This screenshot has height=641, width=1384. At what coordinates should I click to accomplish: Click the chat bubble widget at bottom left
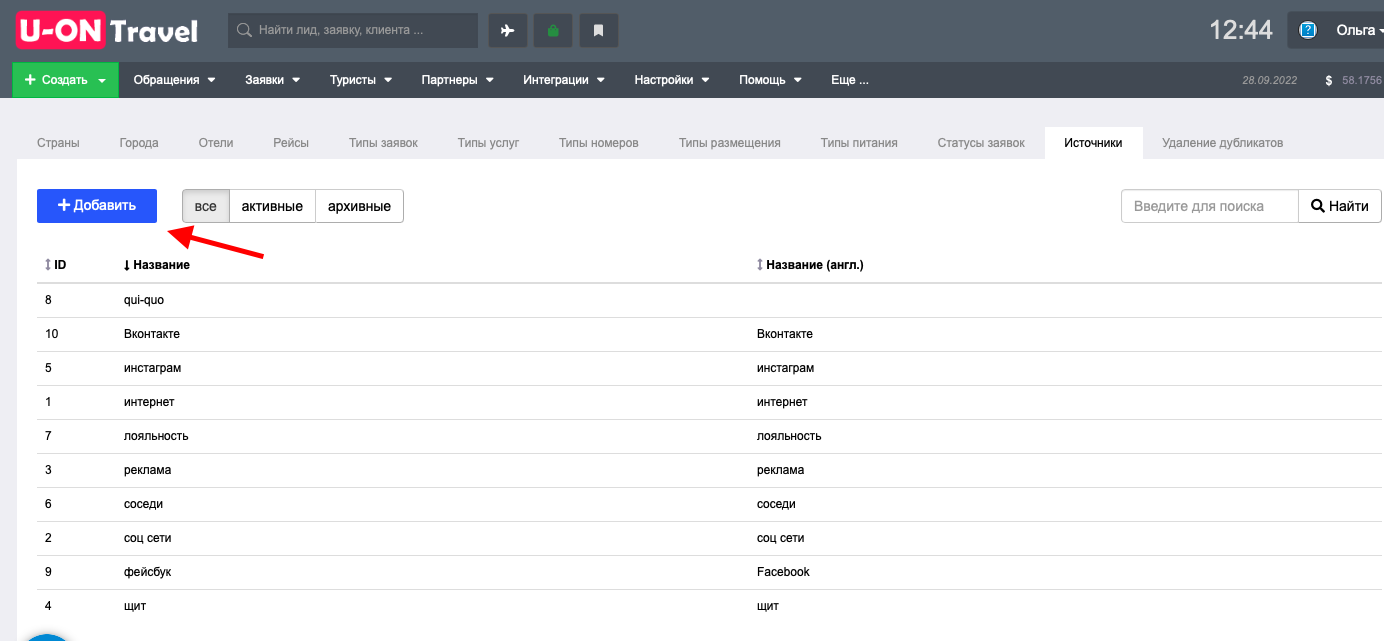(x=47, y=635)
